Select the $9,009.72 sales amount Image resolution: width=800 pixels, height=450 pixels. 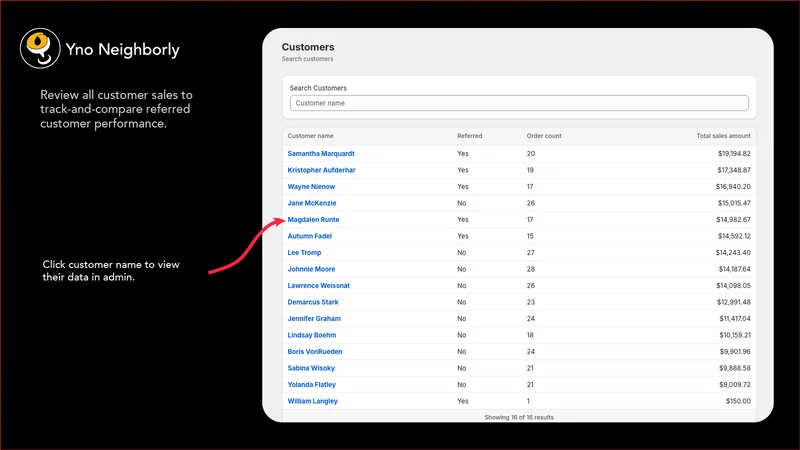(735, 385)
